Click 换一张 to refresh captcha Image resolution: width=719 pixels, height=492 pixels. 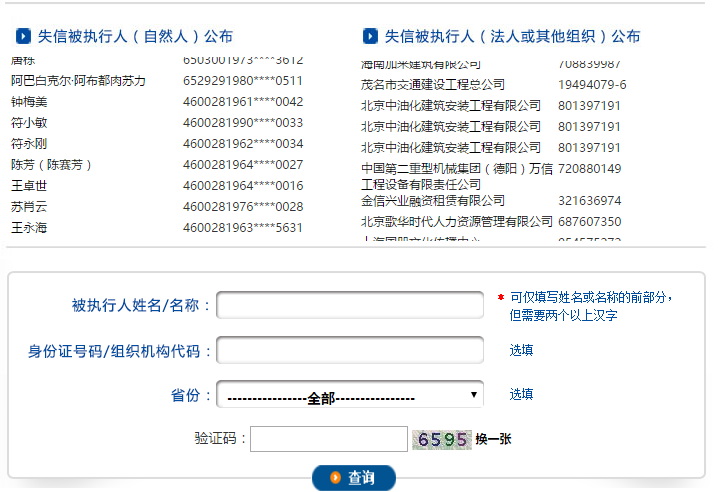pyautogui.click(x=493, y=439)
